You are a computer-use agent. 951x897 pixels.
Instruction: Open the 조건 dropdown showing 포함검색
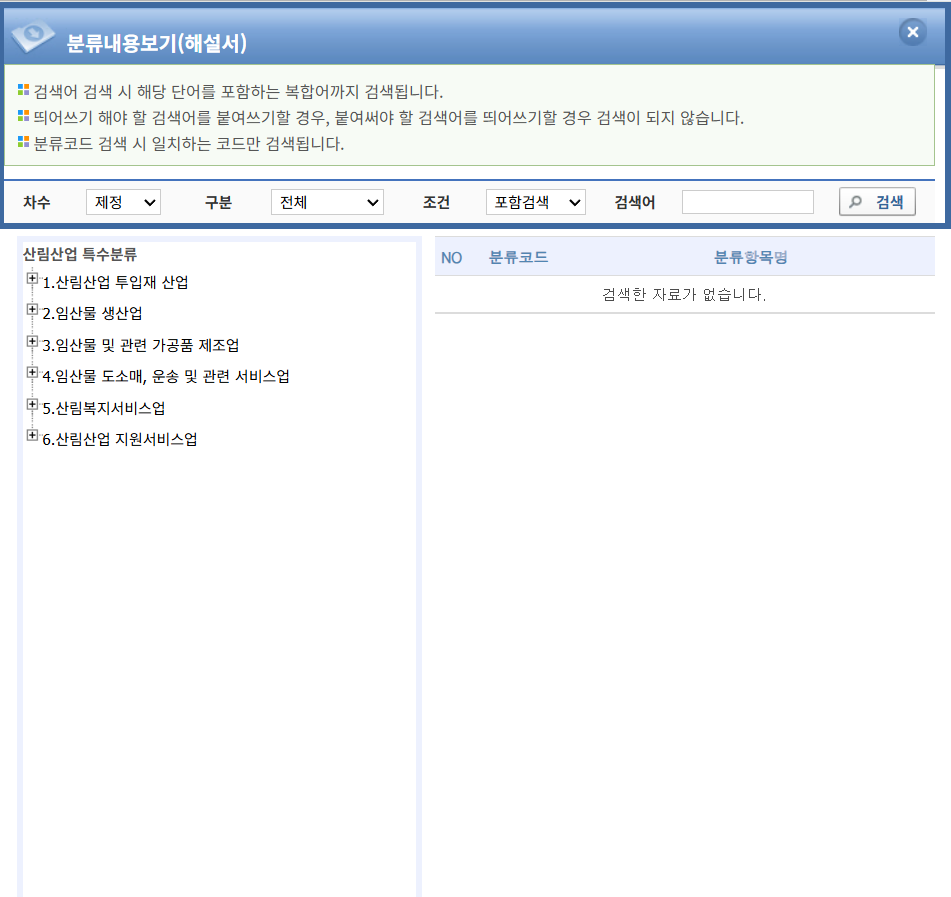click(535, 202)
